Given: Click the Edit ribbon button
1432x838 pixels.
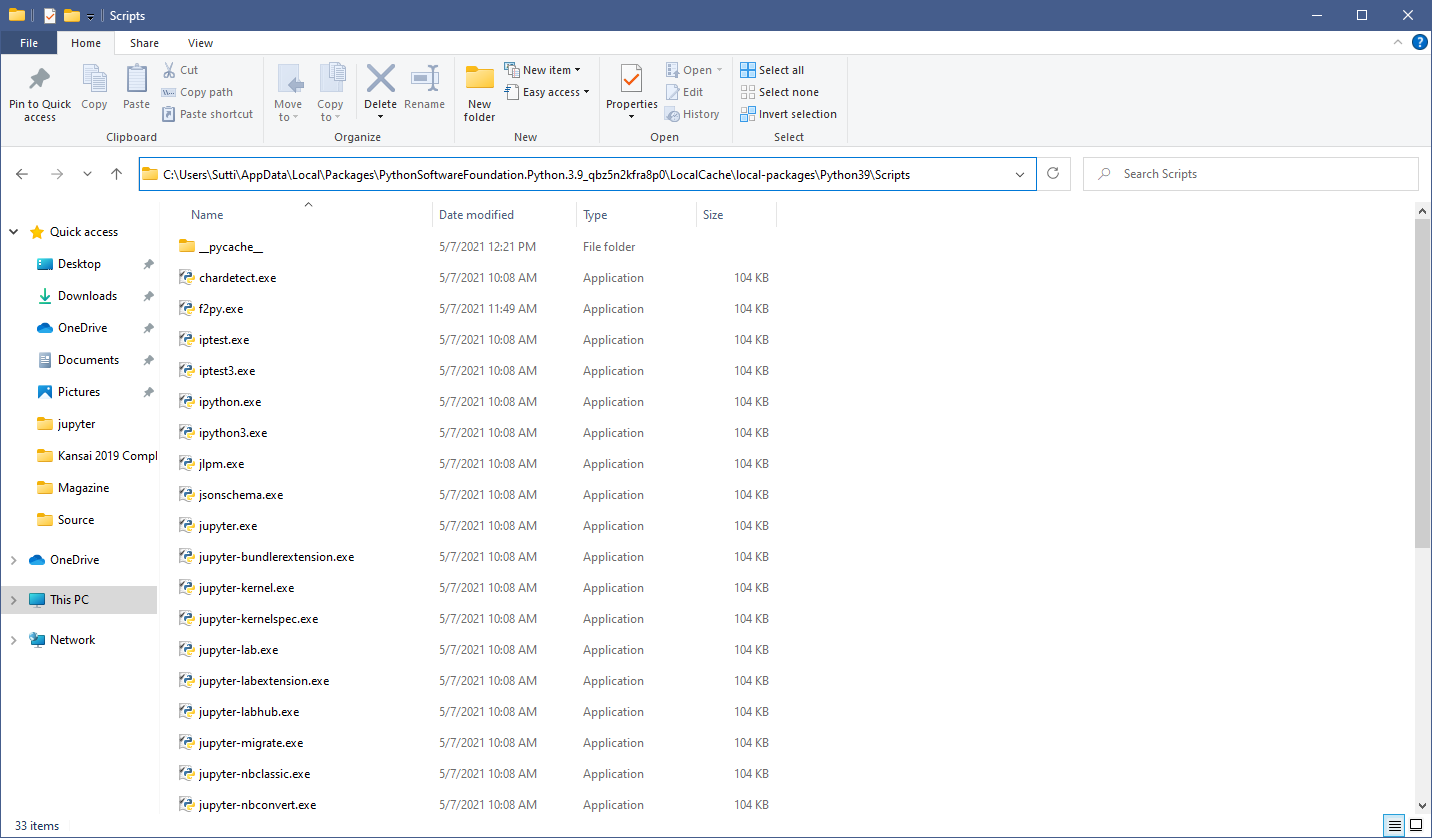Looking at the screenshot, I should (x=684, y=92).
